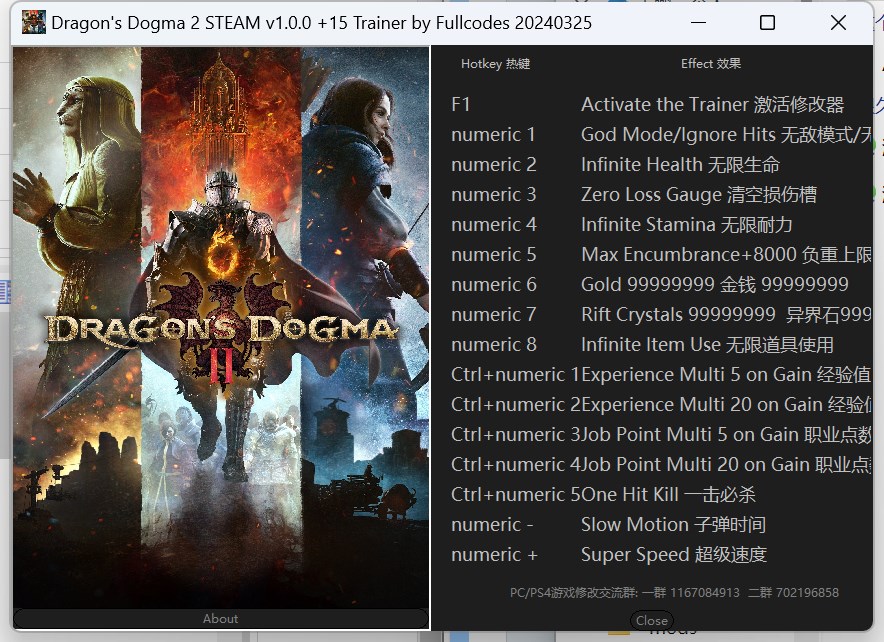884x642 pixels.
Task: Click the Dragon's Dogma II cover artwork
Action: point(220,327)
